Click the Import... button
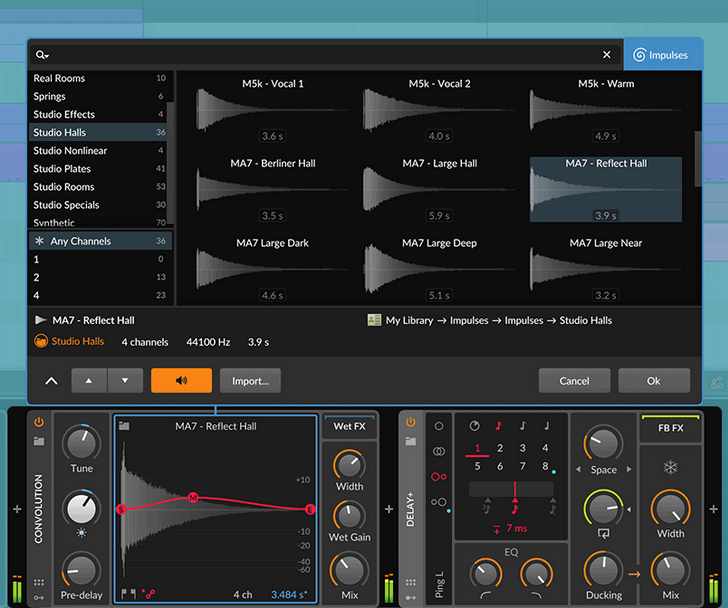 point(250,381)
